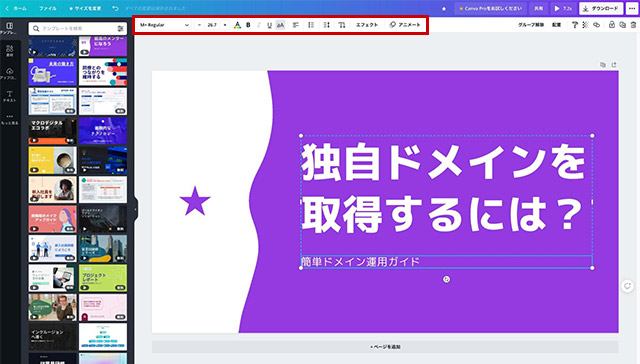Select yellow coffee cup template thumbnail
This screenshot has height=364, width=640.
pyautogui.click(x=53, y=160)
